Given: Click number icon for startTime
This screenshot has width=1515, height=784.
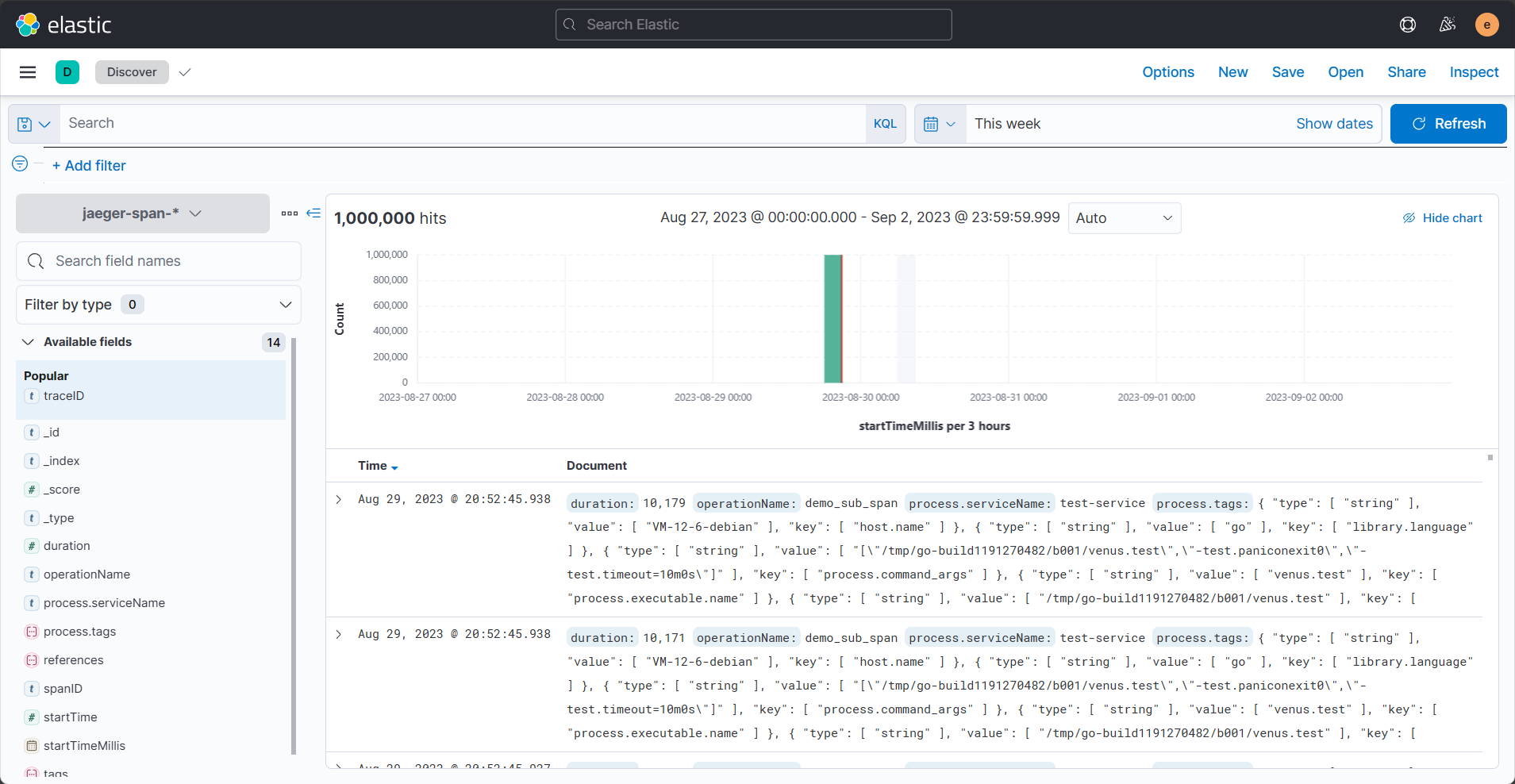Looking at the screenshot, I should [32, 717].
